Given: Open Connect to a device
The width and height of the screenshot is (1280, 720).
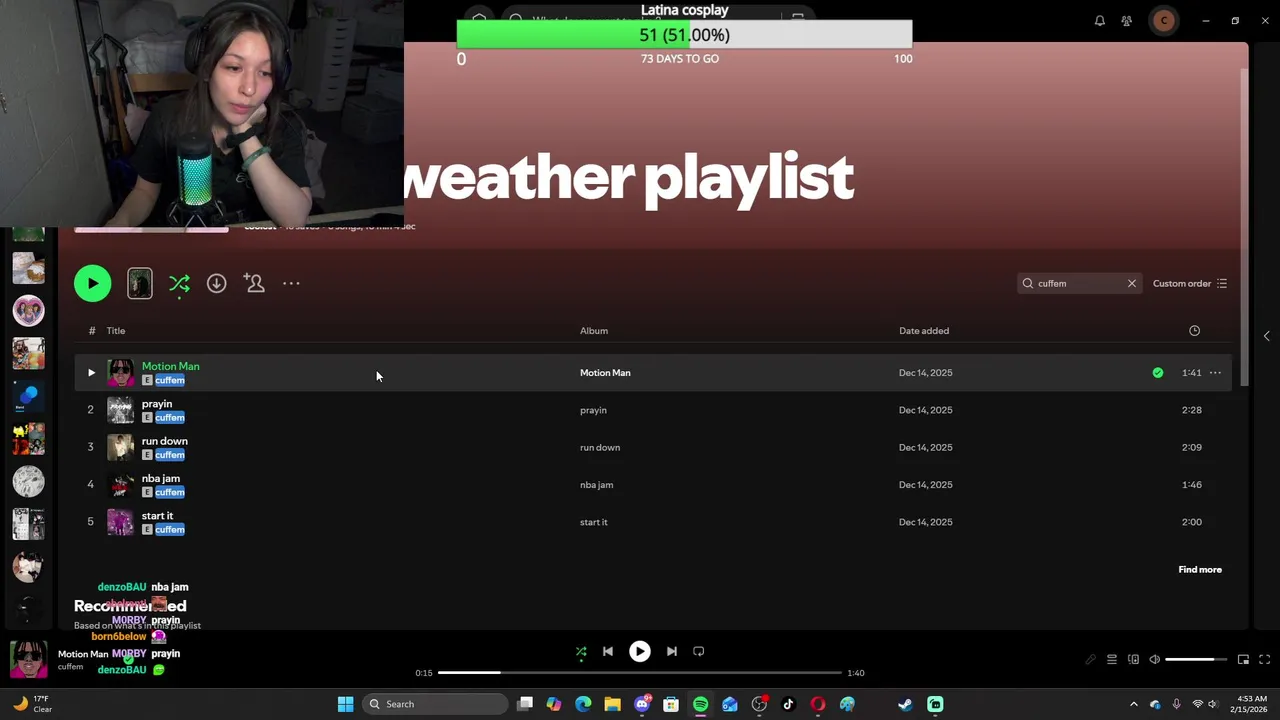Looking at the screenshot, I should click(1133, 659).
